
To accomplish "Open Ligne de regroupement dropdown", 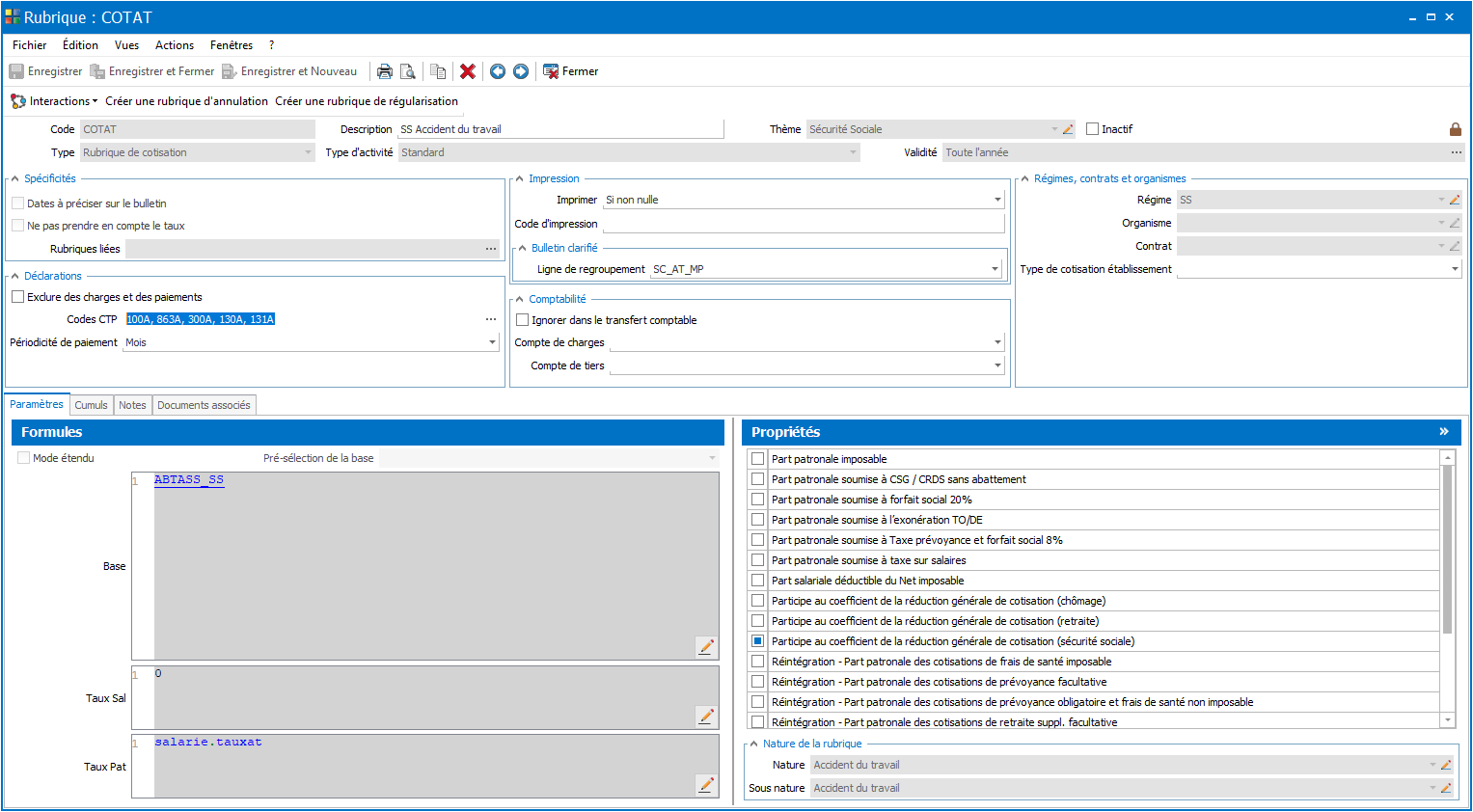I will coord(995,269).
